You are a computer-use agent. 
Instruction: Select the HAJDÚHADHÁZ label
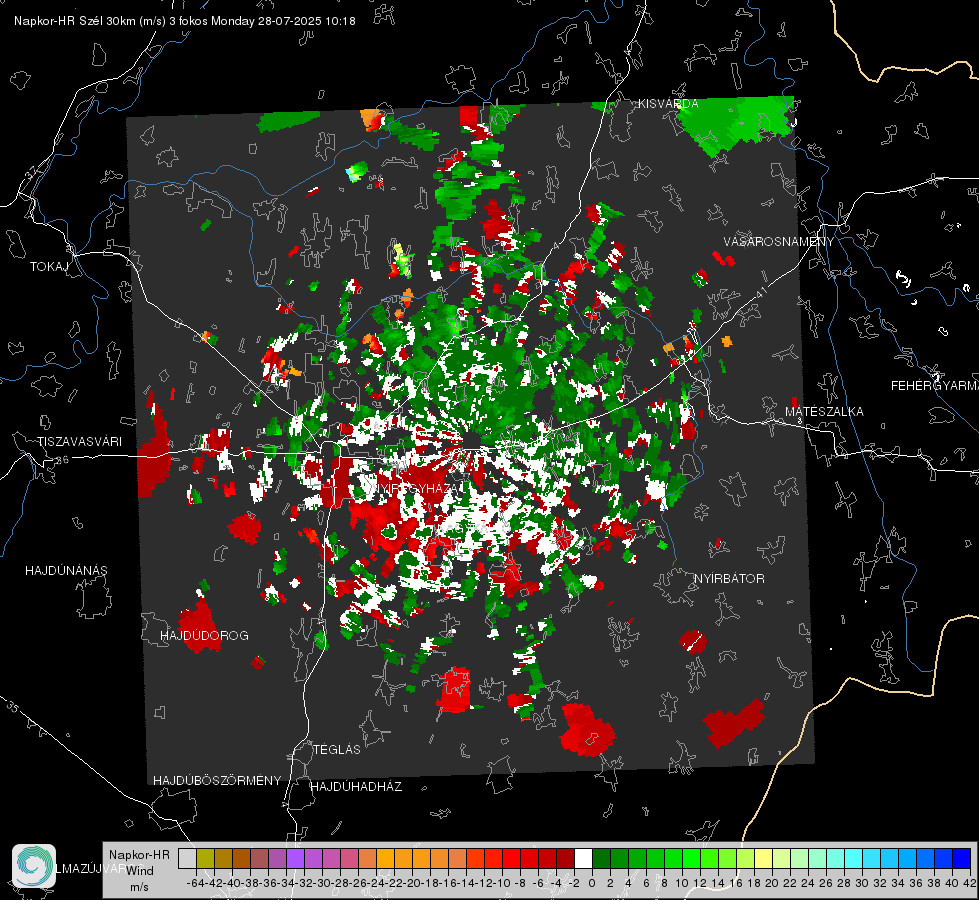(x=356, y=786)
